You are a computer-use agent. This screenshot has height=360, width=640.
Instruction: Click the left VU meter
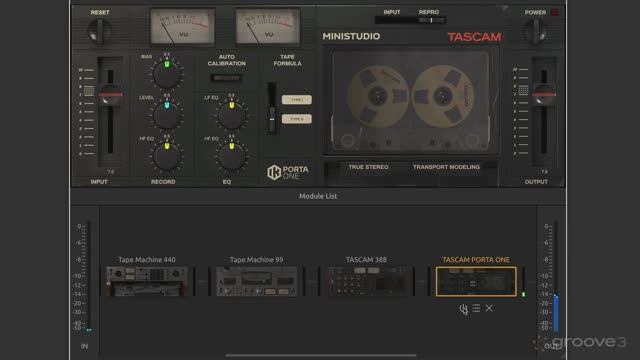coord(182,26)
